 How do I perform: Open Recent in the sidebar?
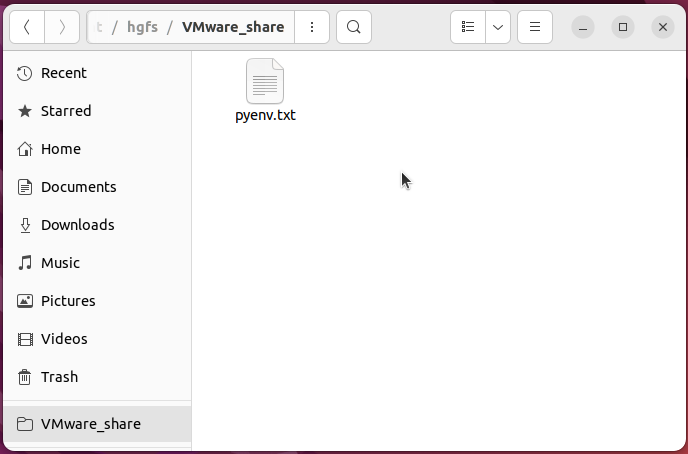pyautogui.click(x=97, y=73)
